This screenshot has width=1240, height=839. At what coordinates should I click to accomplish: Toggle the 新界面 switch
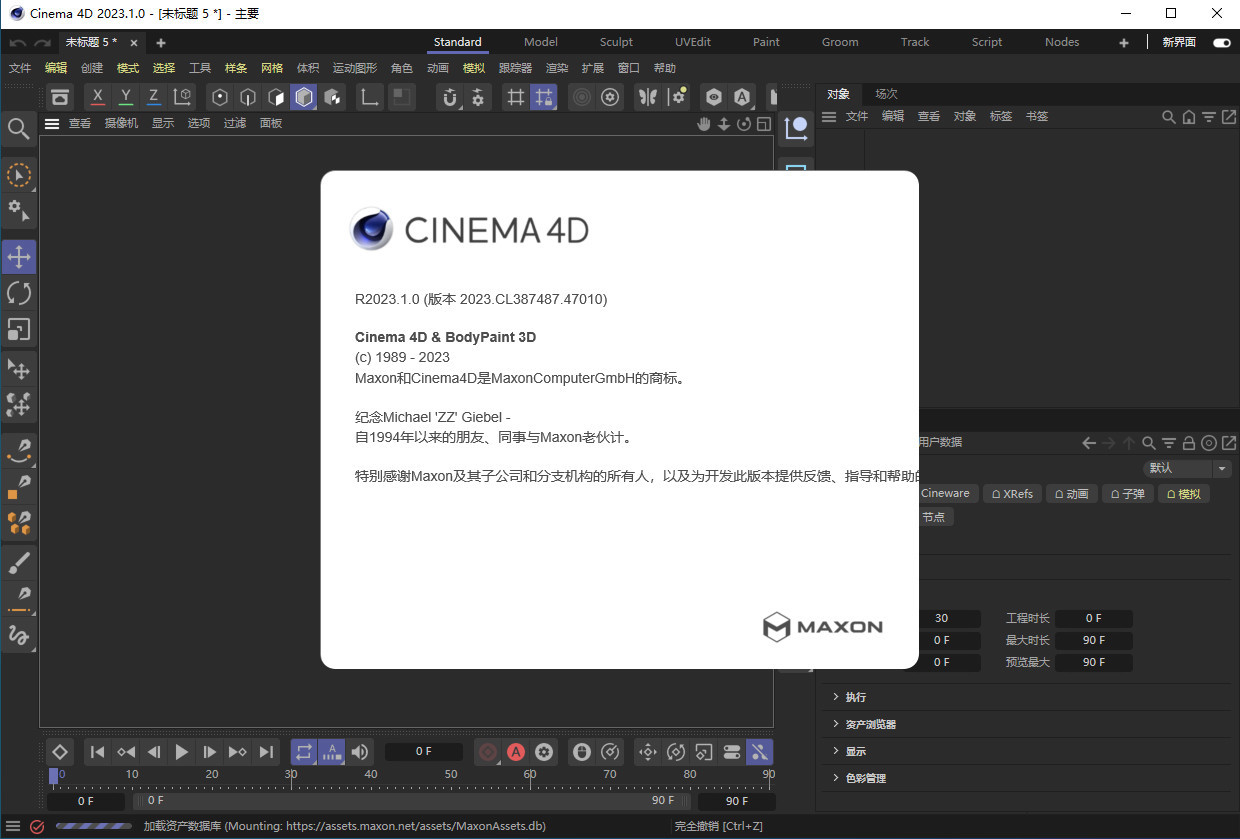click(1221, 42)
